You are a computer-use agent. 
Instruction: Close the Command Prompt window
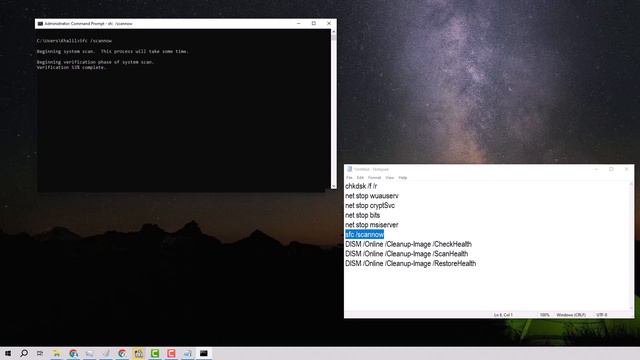(x=329, y=24)
